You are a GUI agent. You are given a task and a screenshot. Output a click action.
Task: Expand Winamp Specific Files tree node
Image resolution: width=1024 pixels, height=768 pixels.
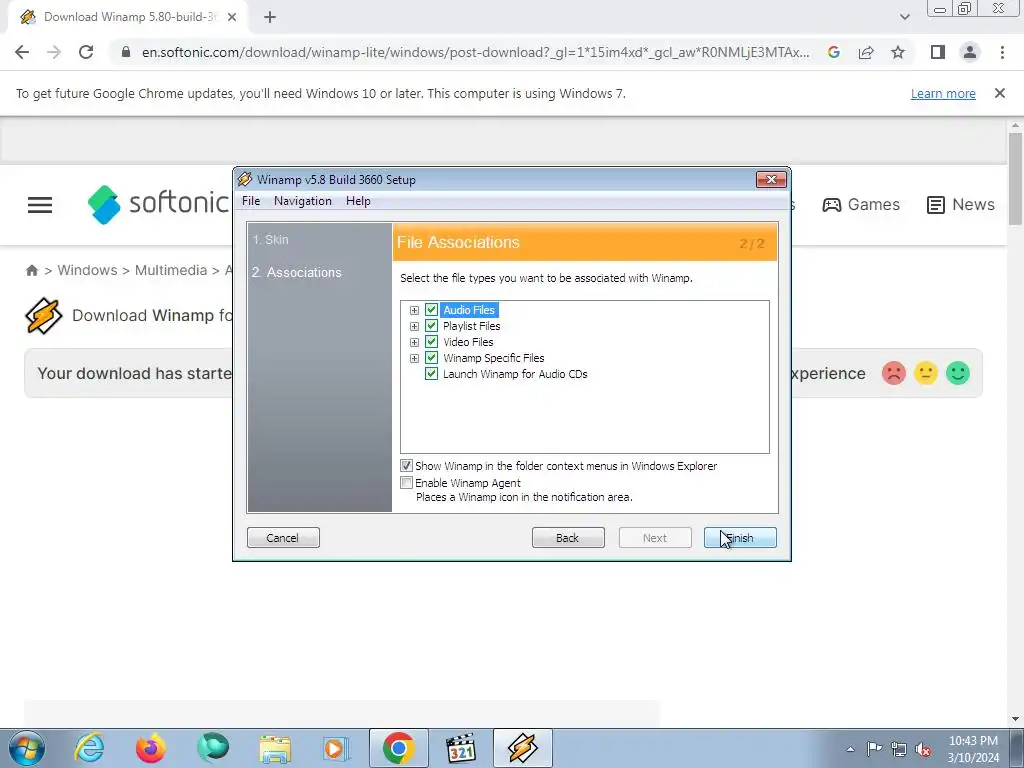(x=414, y=358)
